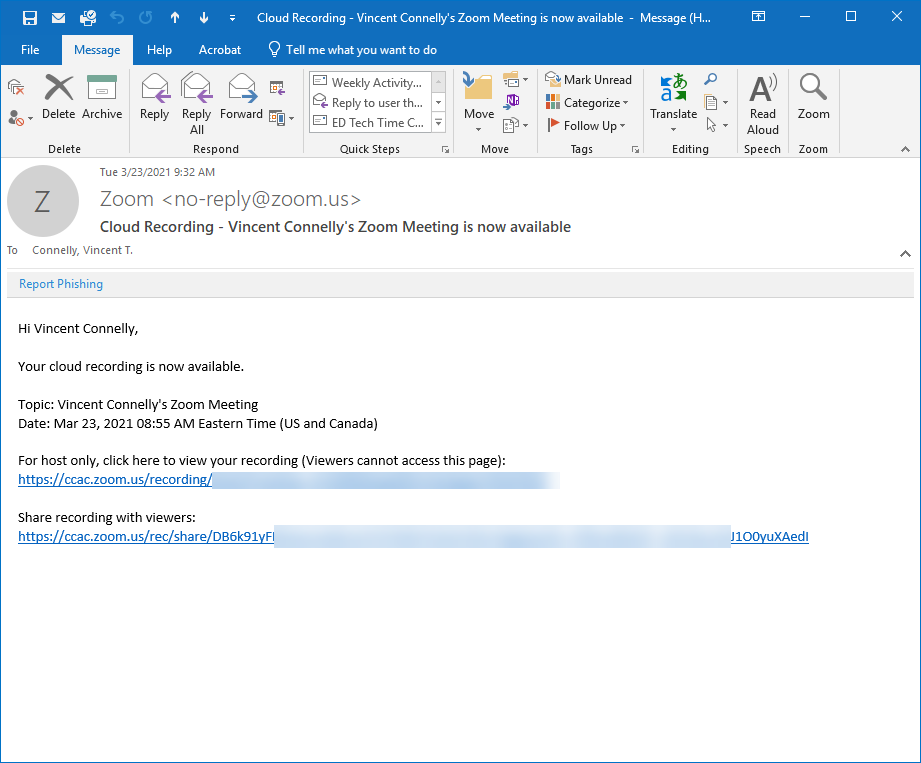This screenshot has width=921, height=763.
Task: Switch to the File tab
Action: pyautogui.click(x=29, y=49)
